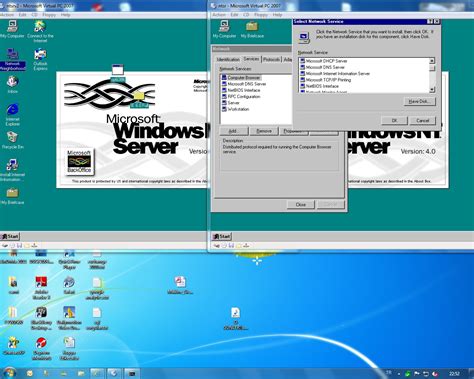Open My Briefcase in the left VM

12,196
